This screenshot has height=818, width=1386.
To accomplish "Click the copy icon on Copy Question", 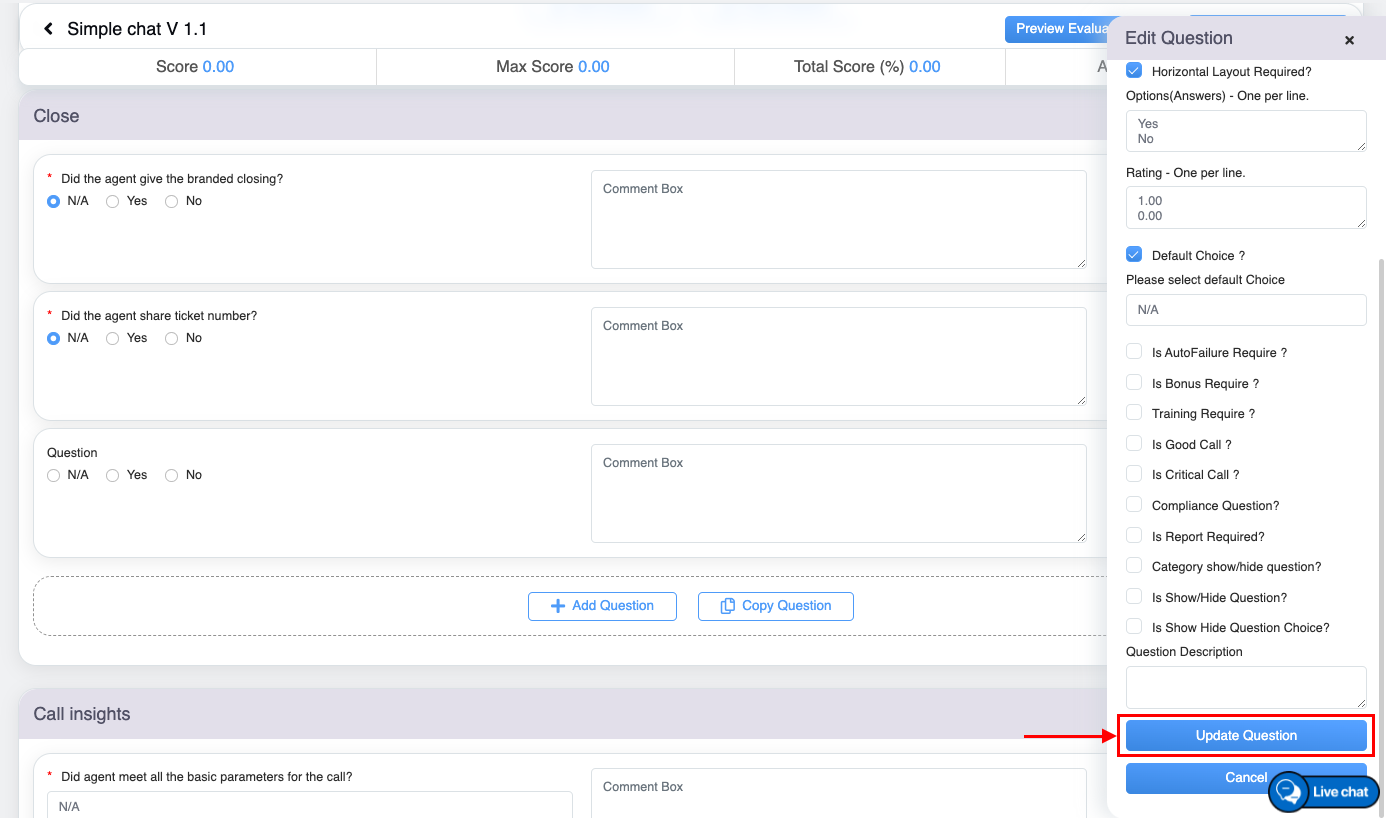I will pyautogui.click(x=728, y=606).
